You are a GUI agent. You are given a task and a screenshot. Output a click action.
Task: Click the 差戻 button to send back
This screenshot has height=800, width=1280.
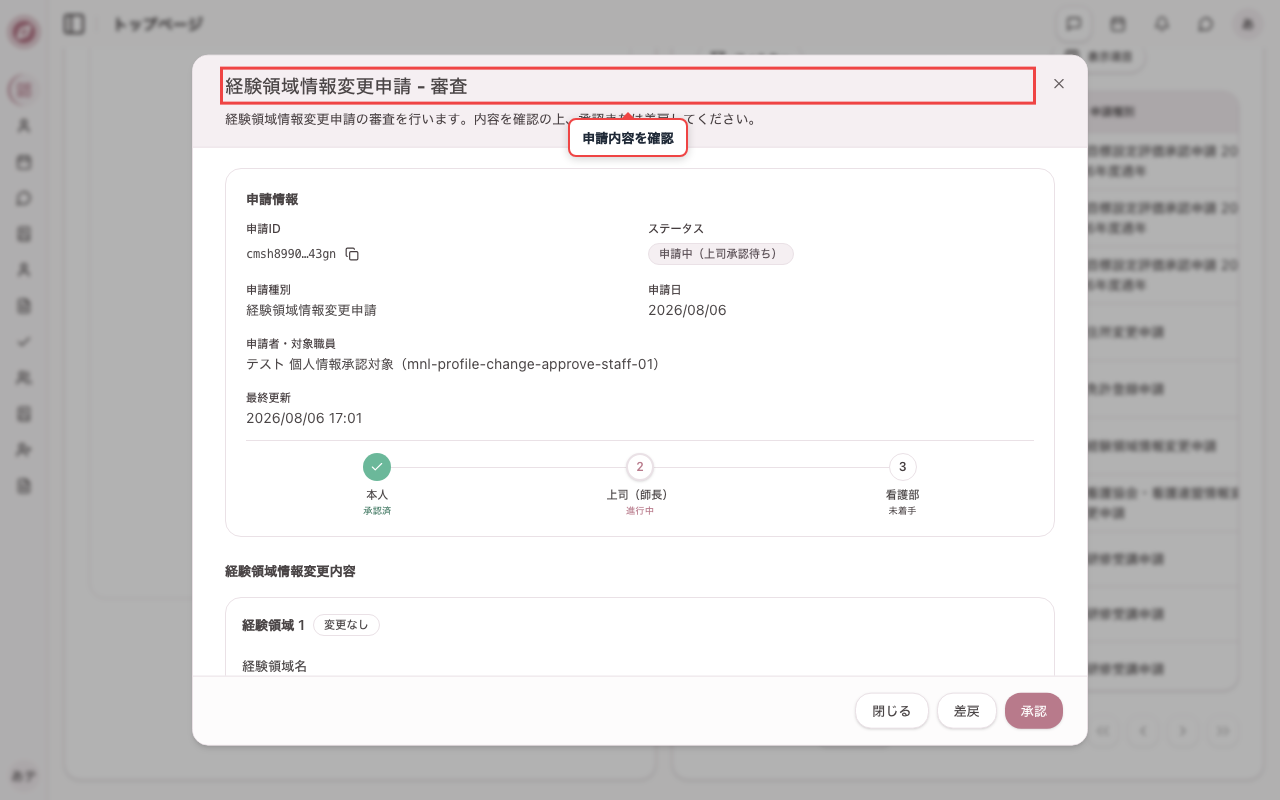(967, 711)
